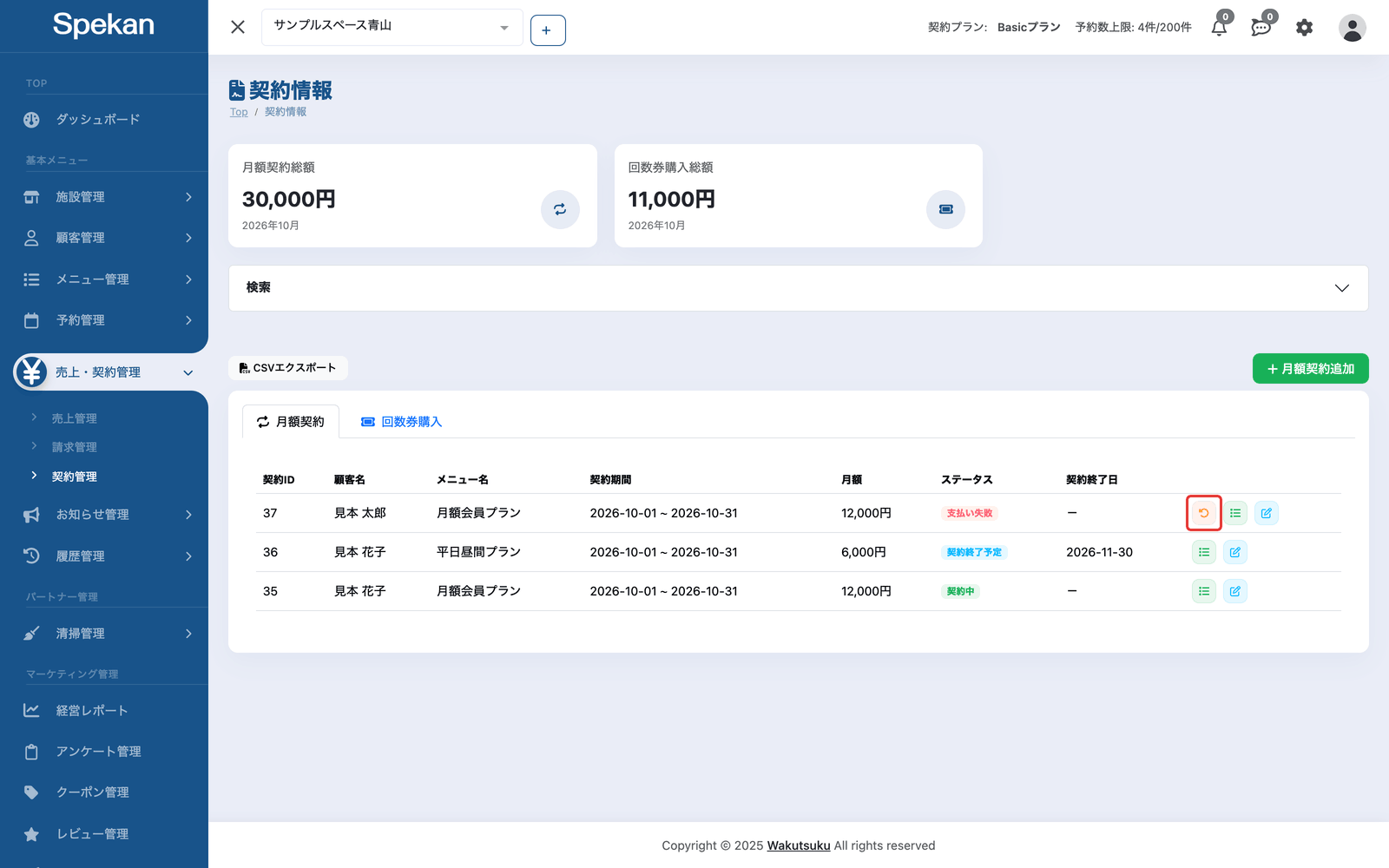
Task: Open the サンプルスペース青山 space dropdown
Action: [392, 27]
